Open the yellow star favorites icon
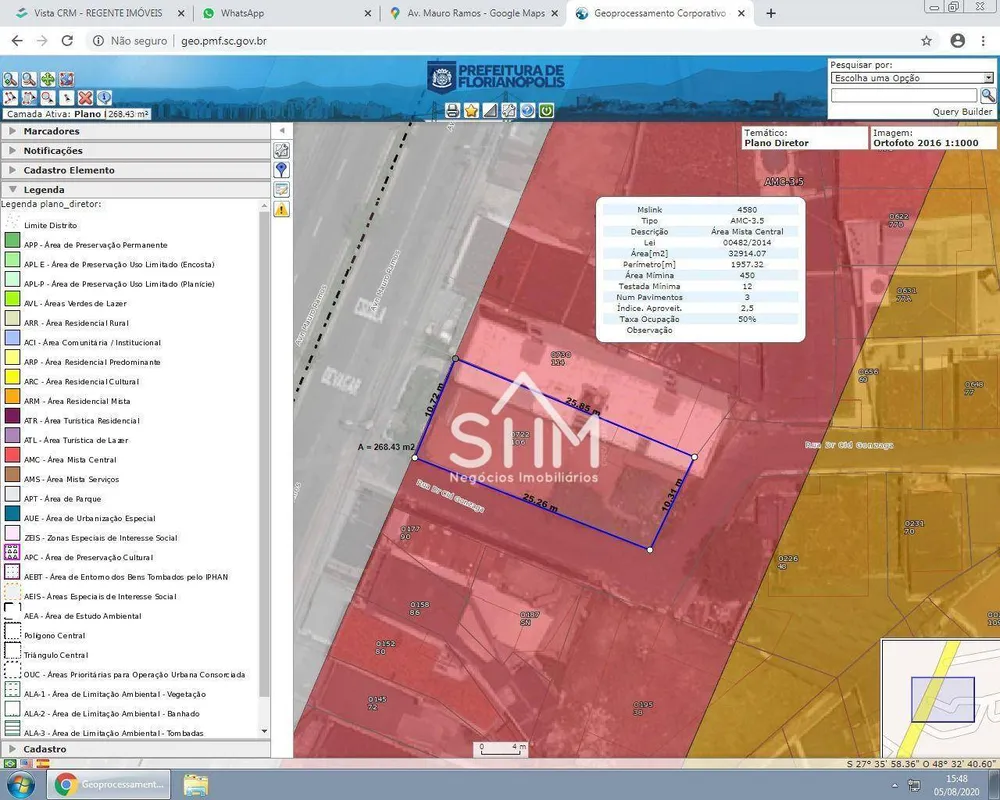The height and width of the screenshot is (800, 1000). 471,110
